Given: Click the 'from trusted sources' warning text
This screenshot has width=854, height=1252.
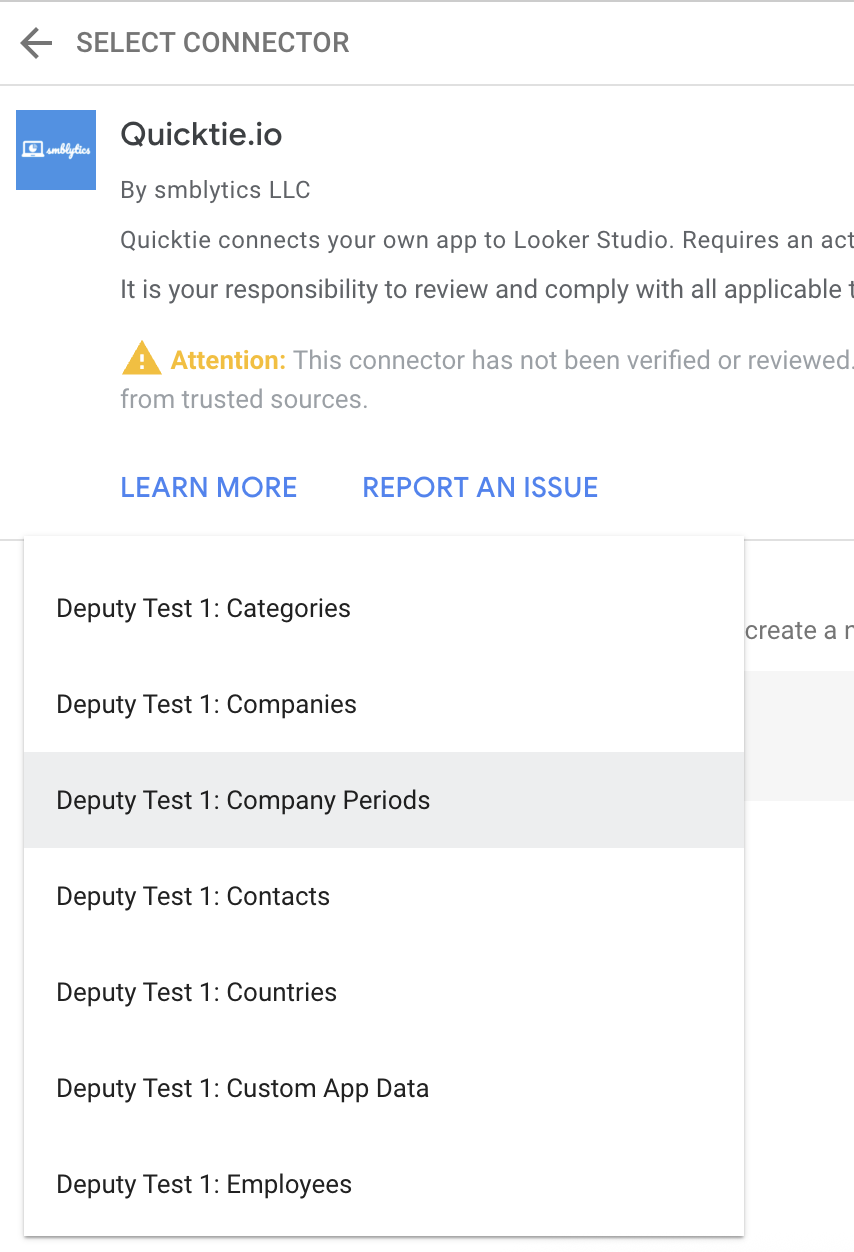Looking at the screenshot, I should click(x=244, y=399).
